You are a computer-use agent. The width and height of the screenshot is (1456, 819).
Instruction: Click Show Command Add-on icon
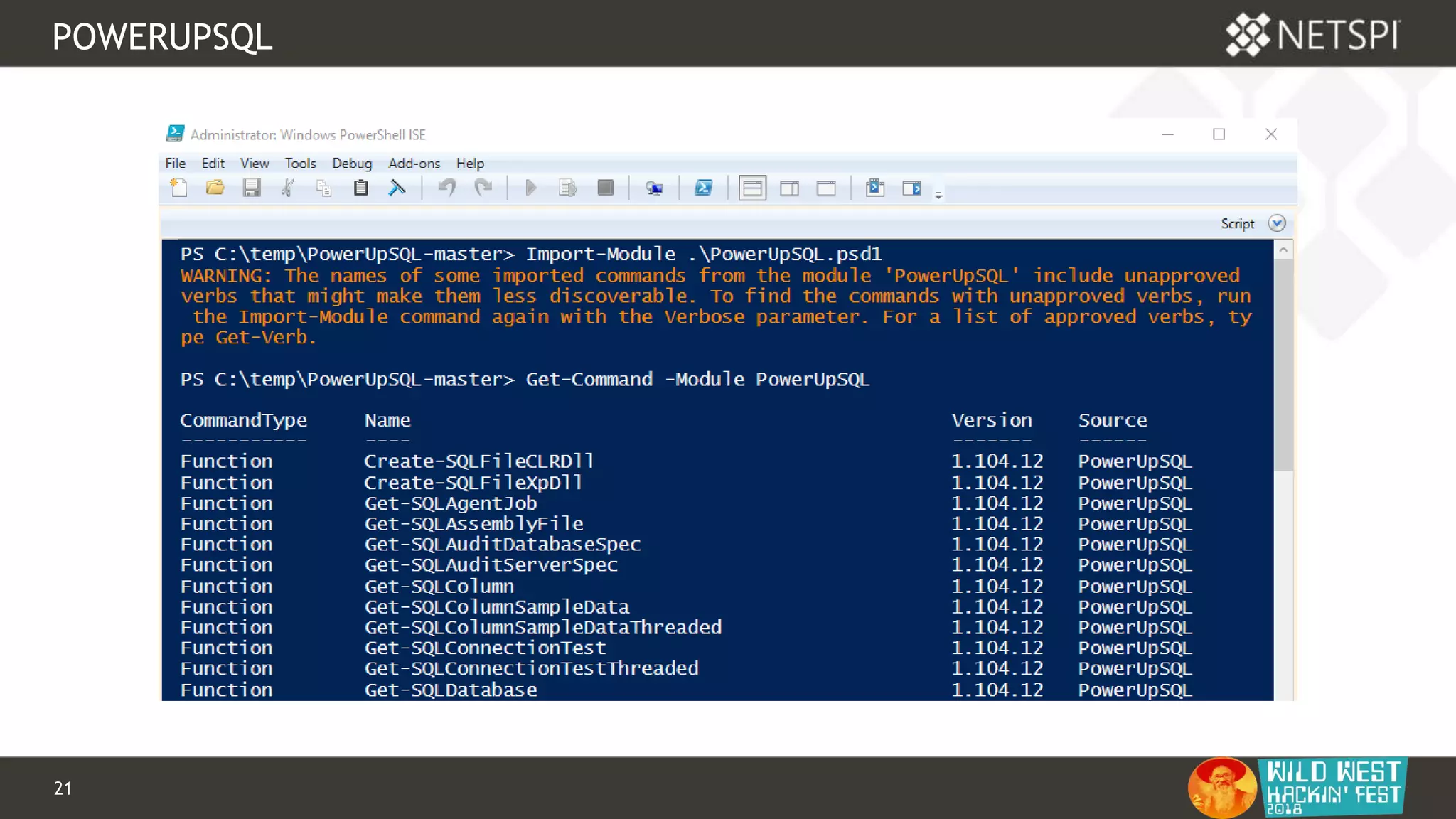[912, 188]
